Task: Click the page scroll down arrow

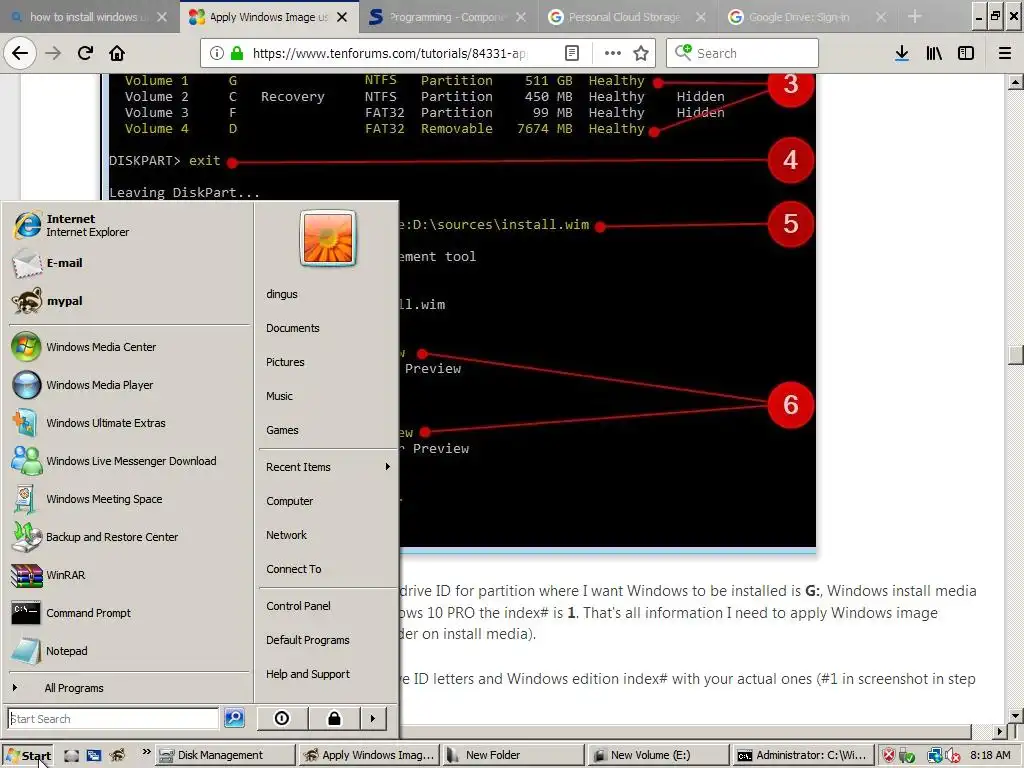Action: 1016,716
